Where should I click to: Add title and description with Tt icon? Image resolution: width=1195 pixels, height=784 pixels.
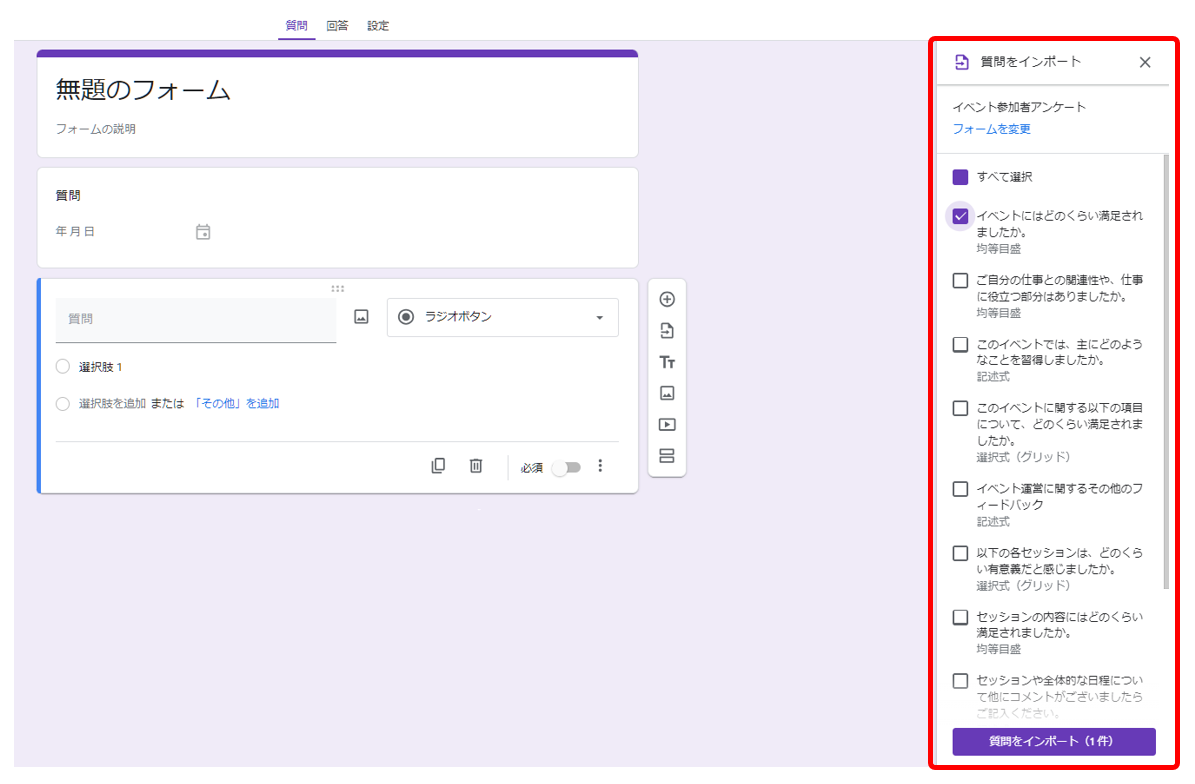667,362
